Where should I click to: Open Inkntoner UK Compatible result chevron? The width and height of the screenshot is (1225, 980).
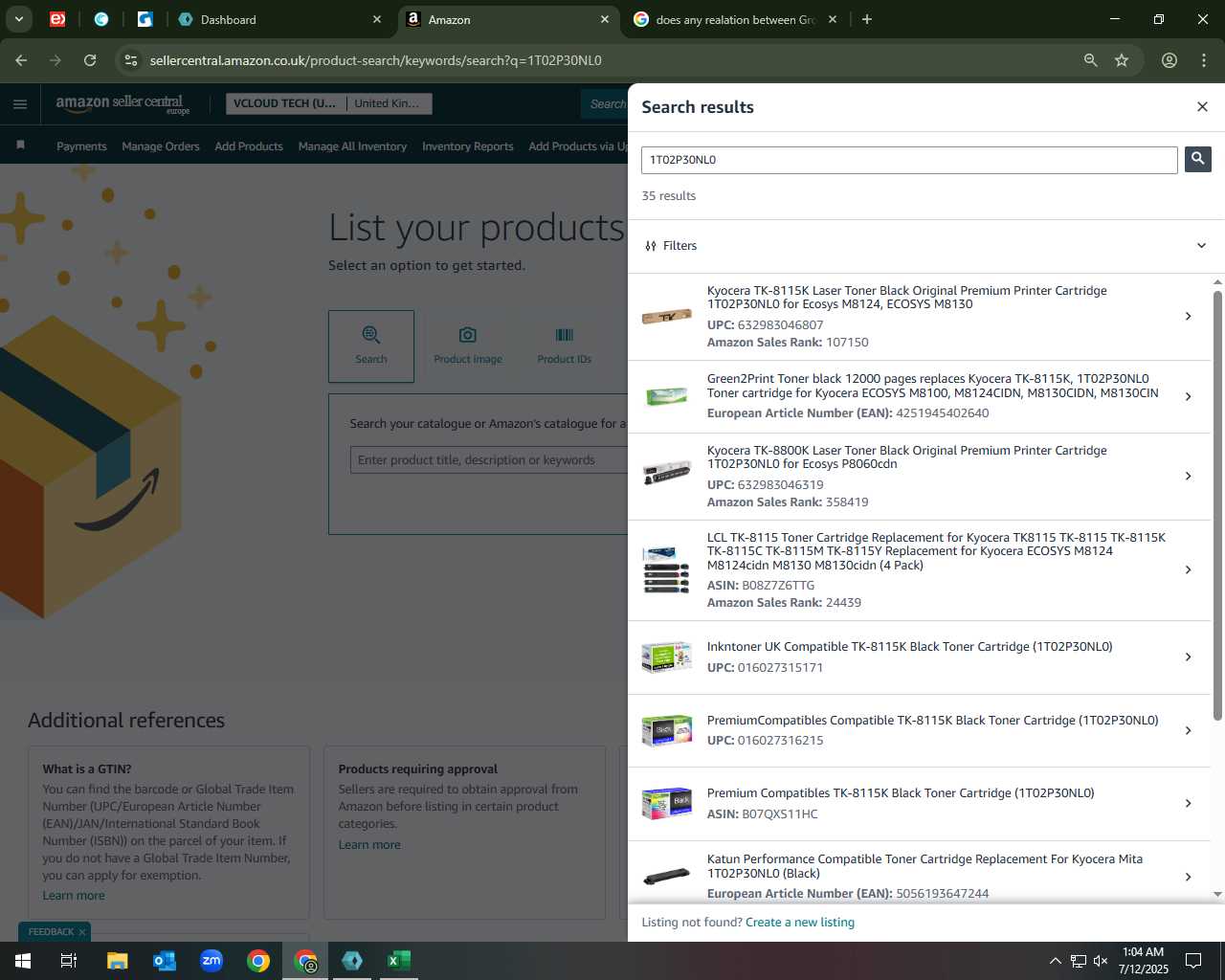tap(1188, 657)
